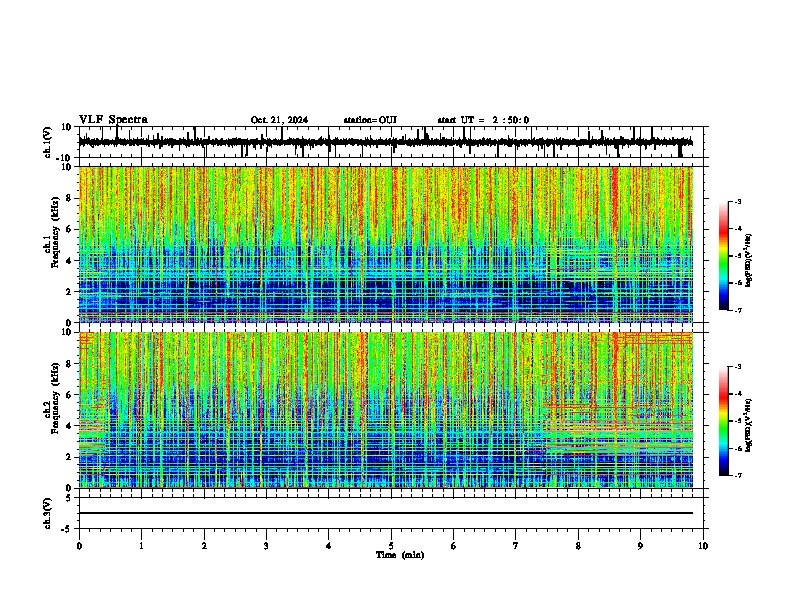Click the "ch.1(V)" waveform axis label
792x612 pixels.
tap(48, 142)
